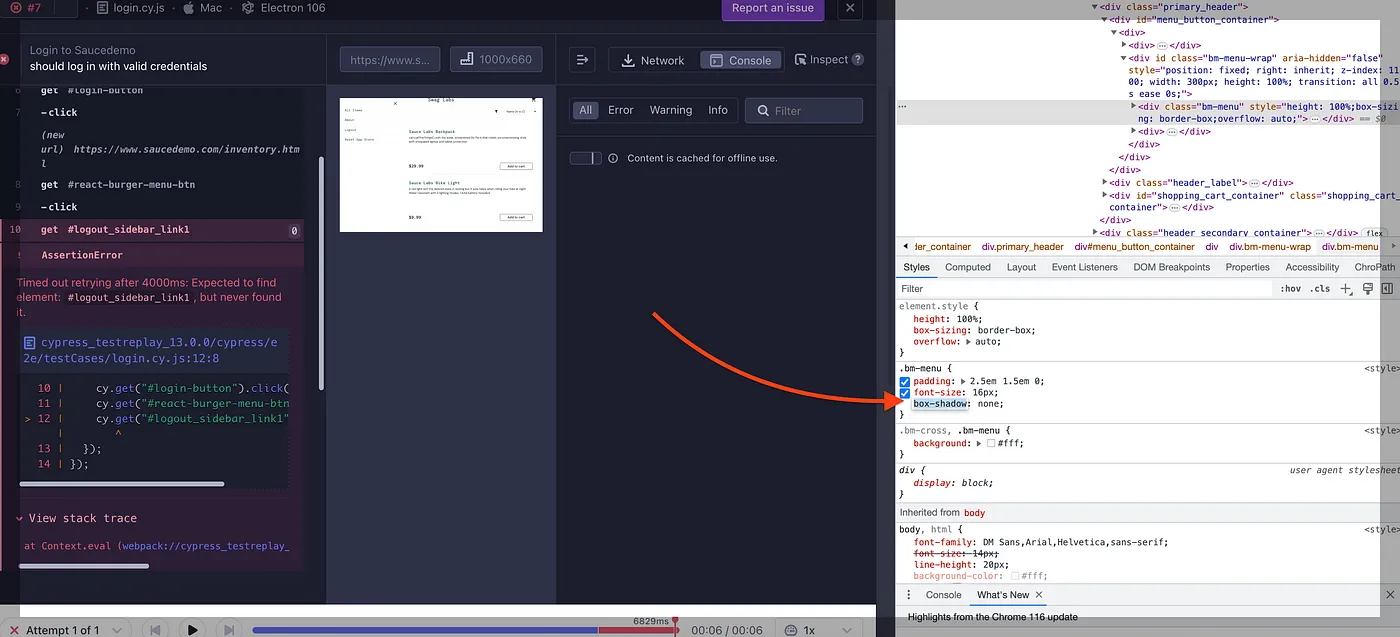Select the Error log filter
The image size is (1400, 637).
tap(621, 110)
